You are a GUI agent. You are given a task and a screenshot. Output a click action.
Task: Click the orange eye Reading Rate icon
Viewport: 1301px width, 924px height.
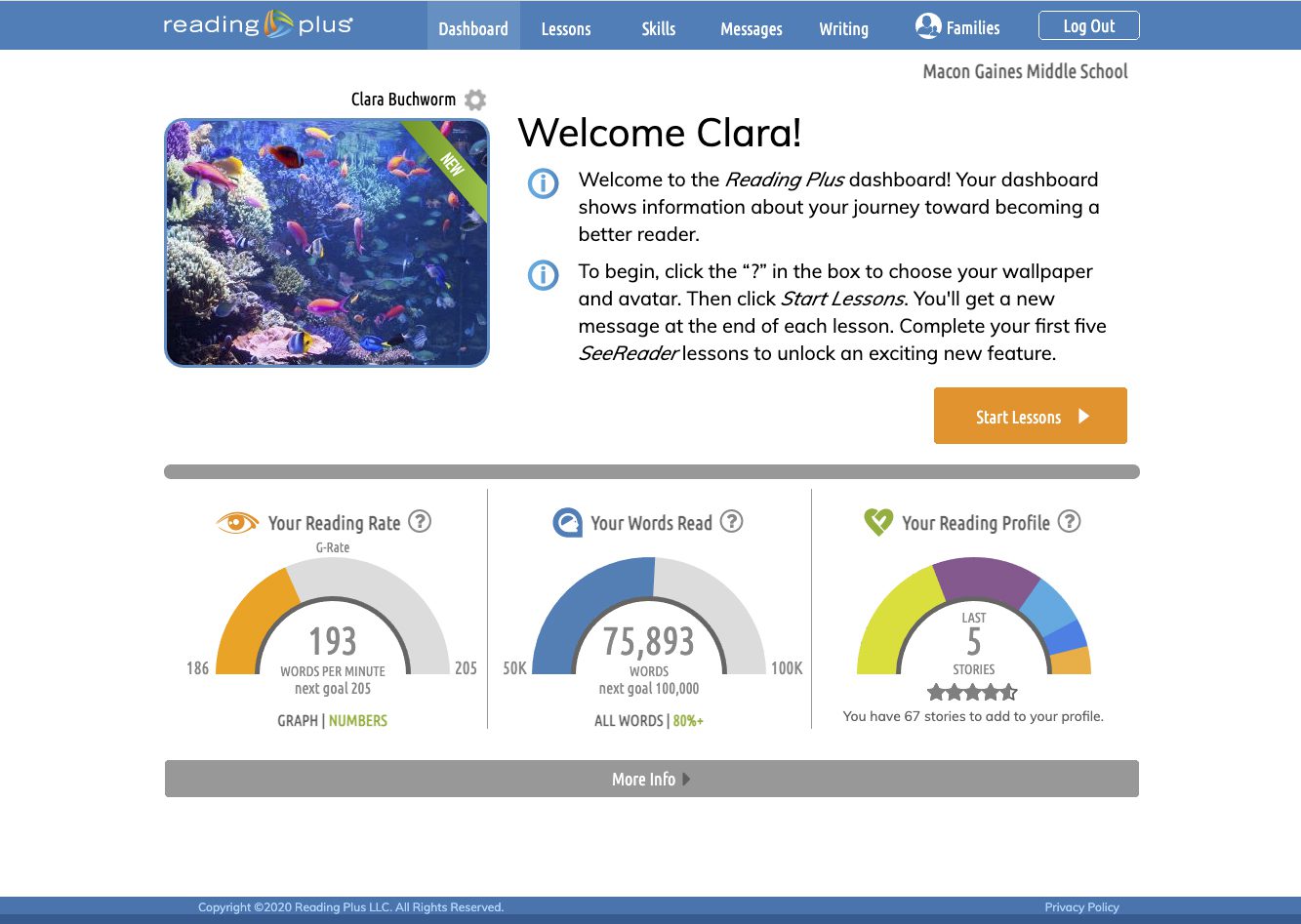point(237,523)
